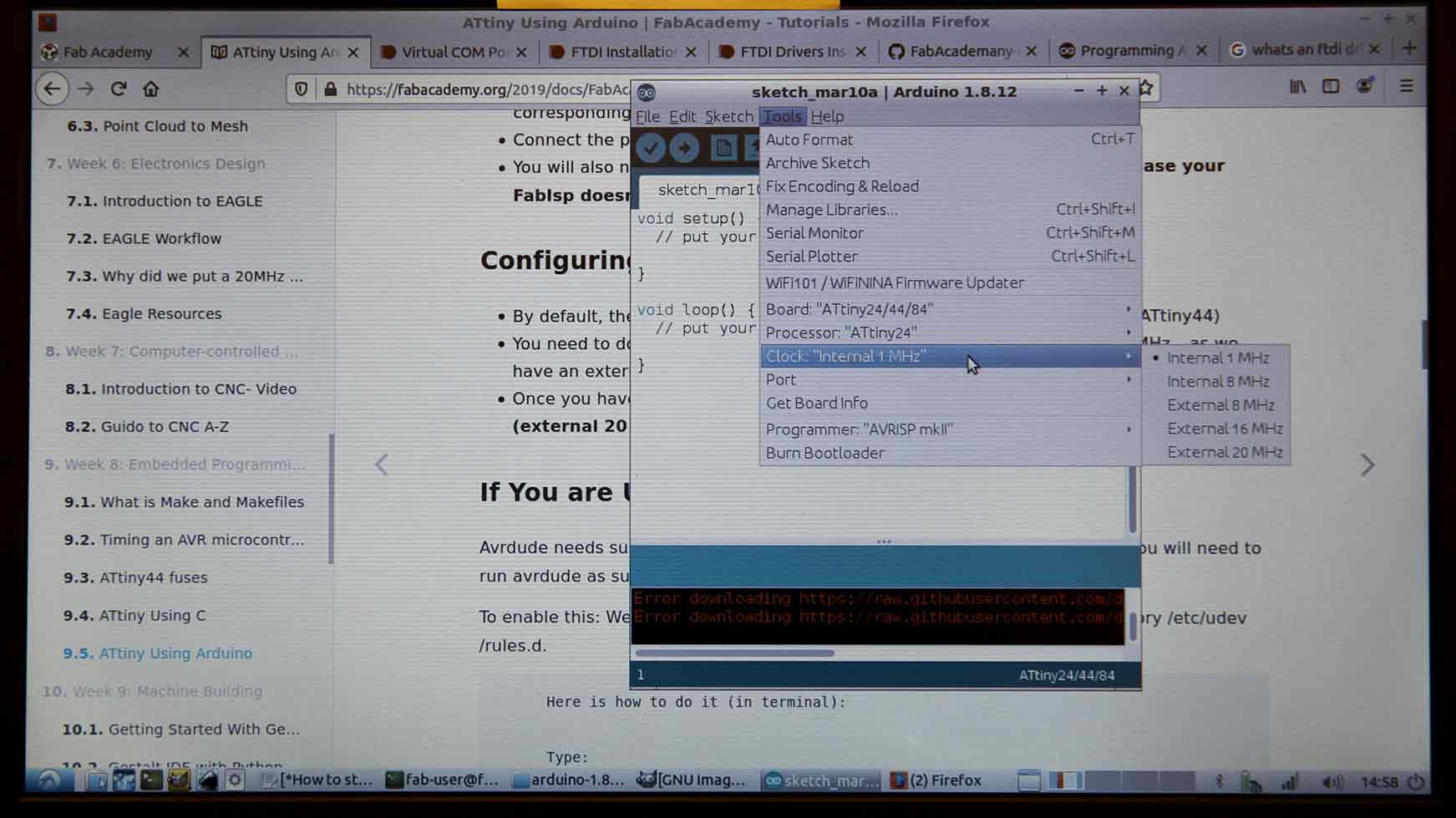The height and width of the screenshot is (818, 1456).
Task: Open the Firefox account icon
Action: pos(1365,86)
